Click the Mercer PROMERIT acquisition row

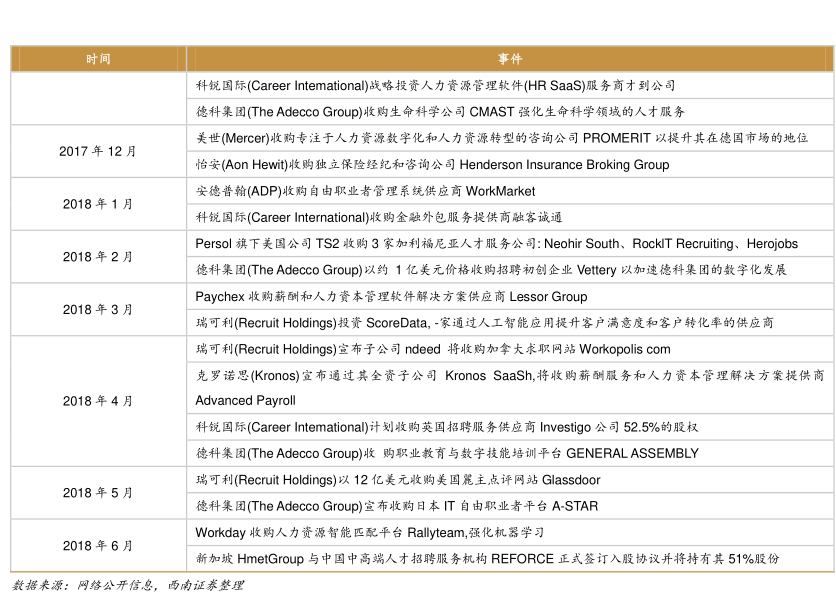pos(501,138)
